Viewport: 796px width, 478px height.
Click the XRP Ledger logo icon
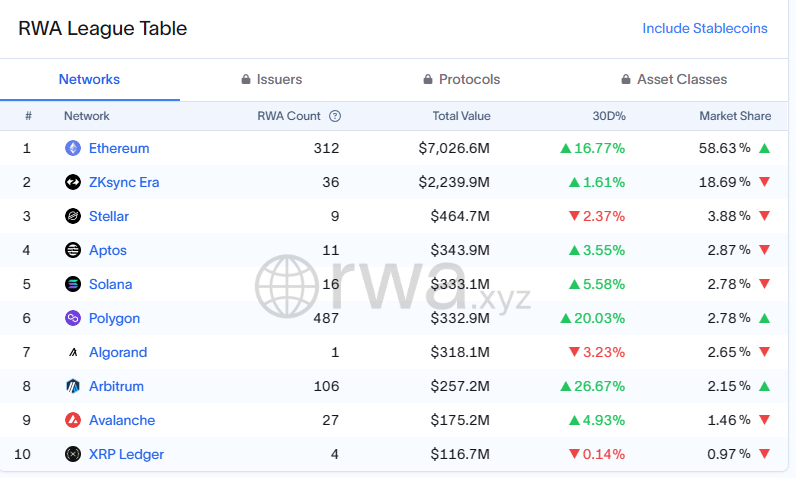click(x=73, y=454)
